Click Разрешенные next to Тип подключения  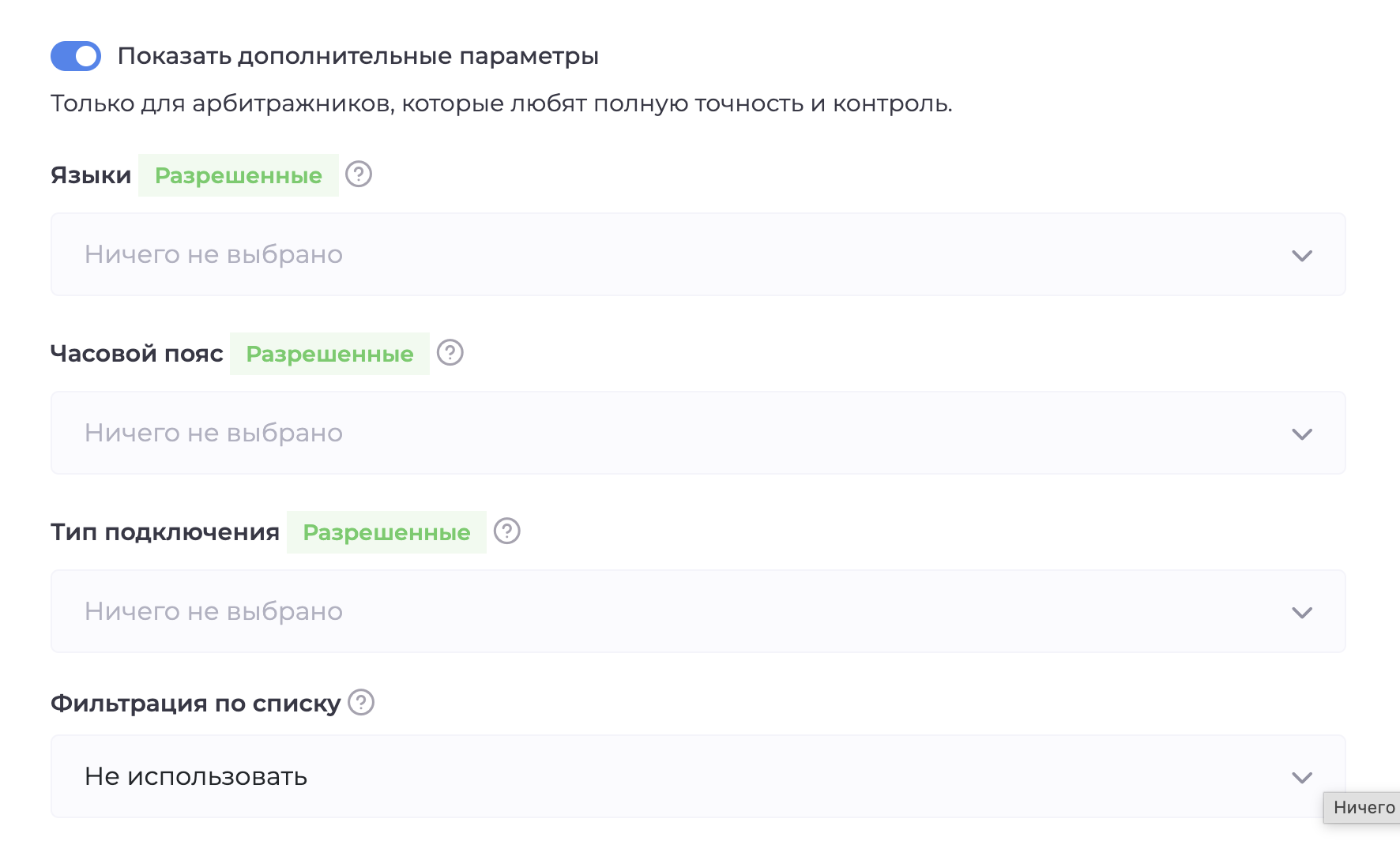tap(386, 532)
